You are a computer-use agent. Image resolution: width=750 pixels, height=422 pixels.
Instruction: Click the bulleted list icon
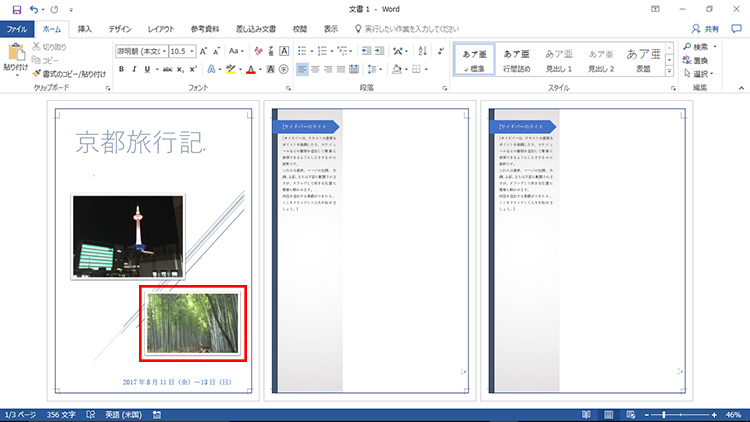(303, 51)
